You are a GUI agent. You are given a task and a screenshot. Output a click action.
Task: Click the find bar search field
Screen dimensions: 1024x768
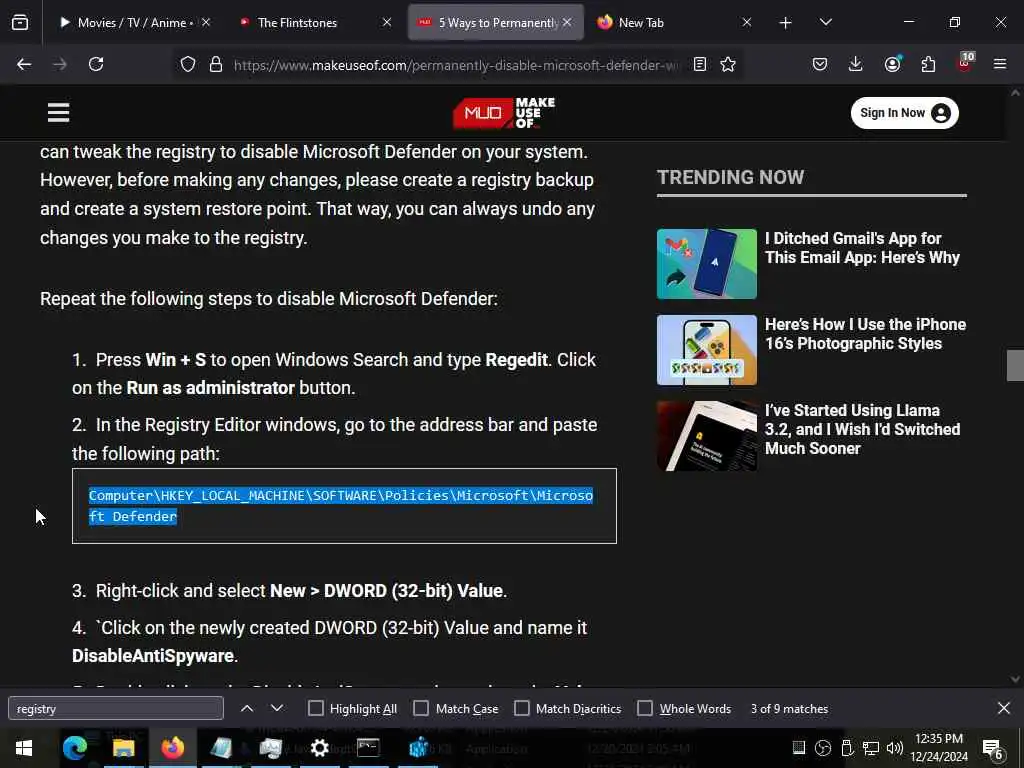click(x=116, y=708)
